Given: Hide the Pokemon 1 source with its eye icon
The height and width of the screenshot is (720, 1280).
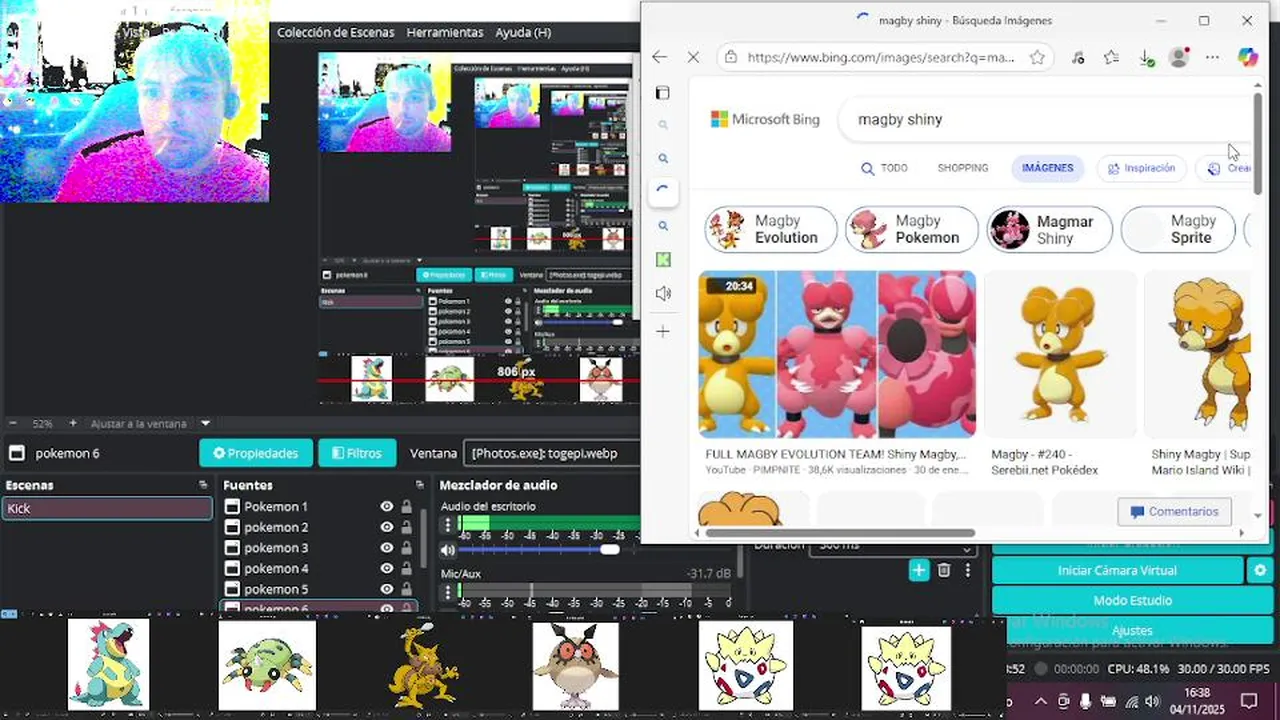Looking at the screenshot, I should (x=387, y=507).
